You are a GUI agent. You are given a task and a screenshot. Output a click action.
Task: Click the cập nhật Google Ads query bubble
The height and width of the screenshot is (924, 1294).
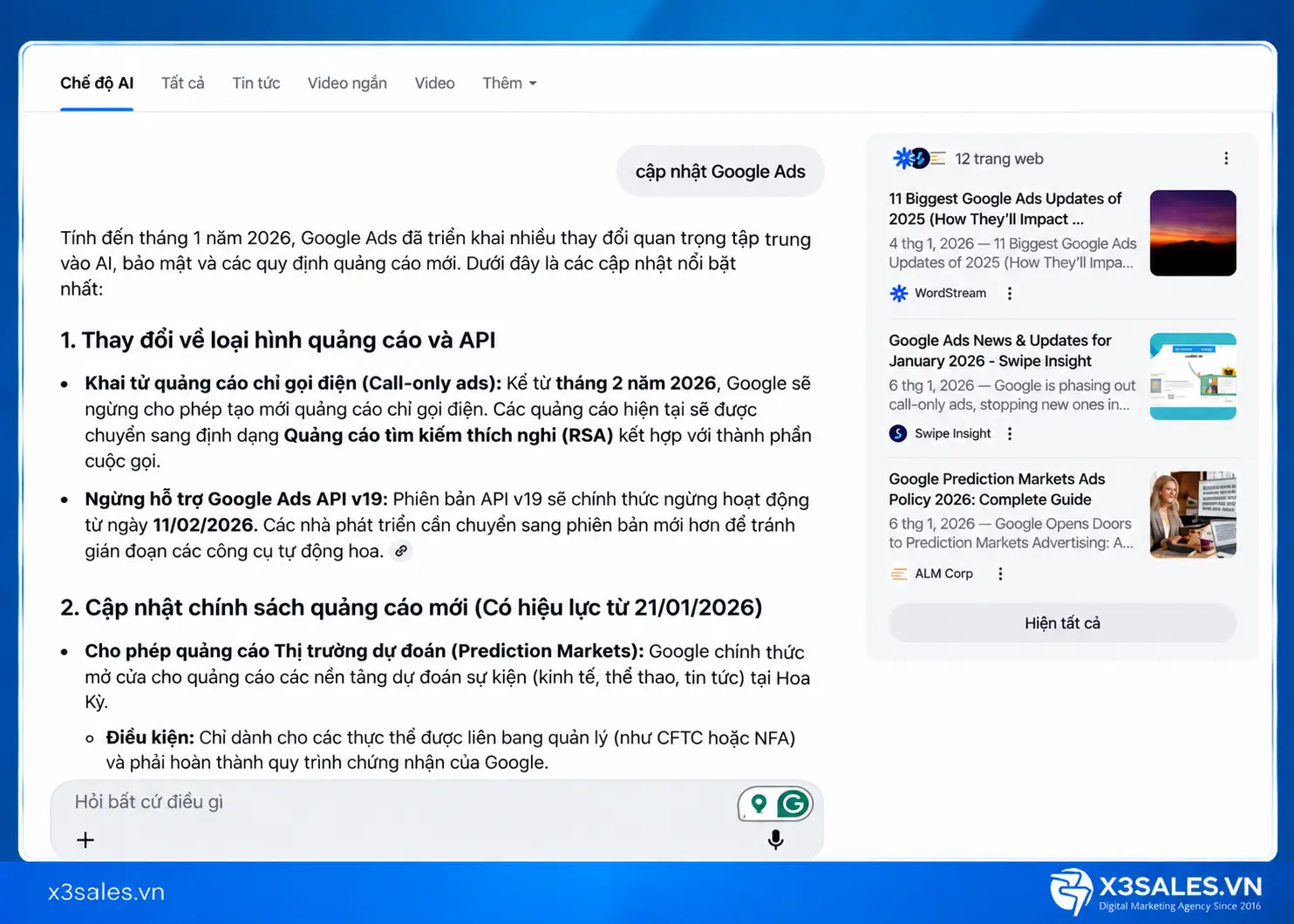pyautogui.click(x=720, y=172)
